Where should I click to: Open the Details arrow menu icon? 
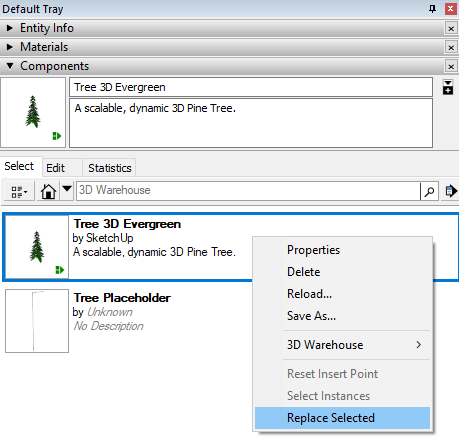click(x=450, y=191)
